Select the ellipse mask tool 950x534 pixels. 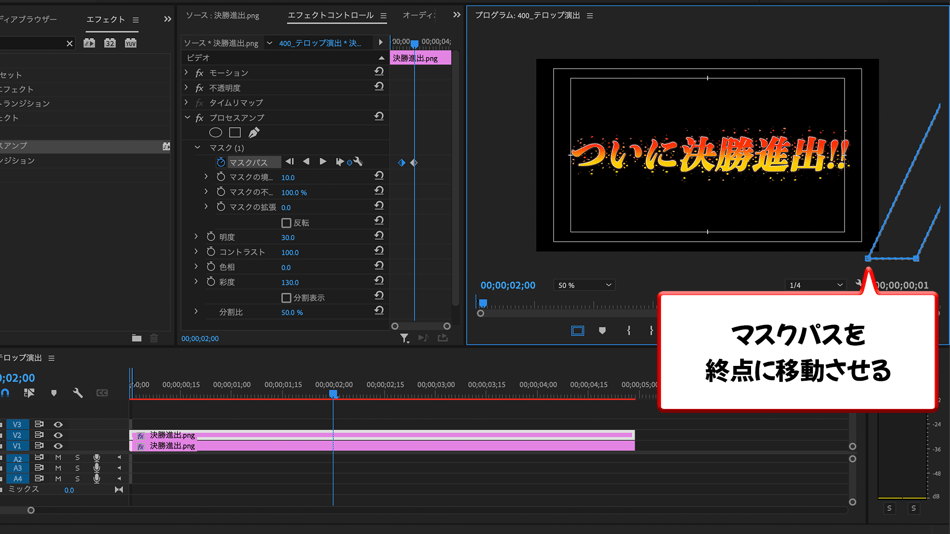coord(215,132)
